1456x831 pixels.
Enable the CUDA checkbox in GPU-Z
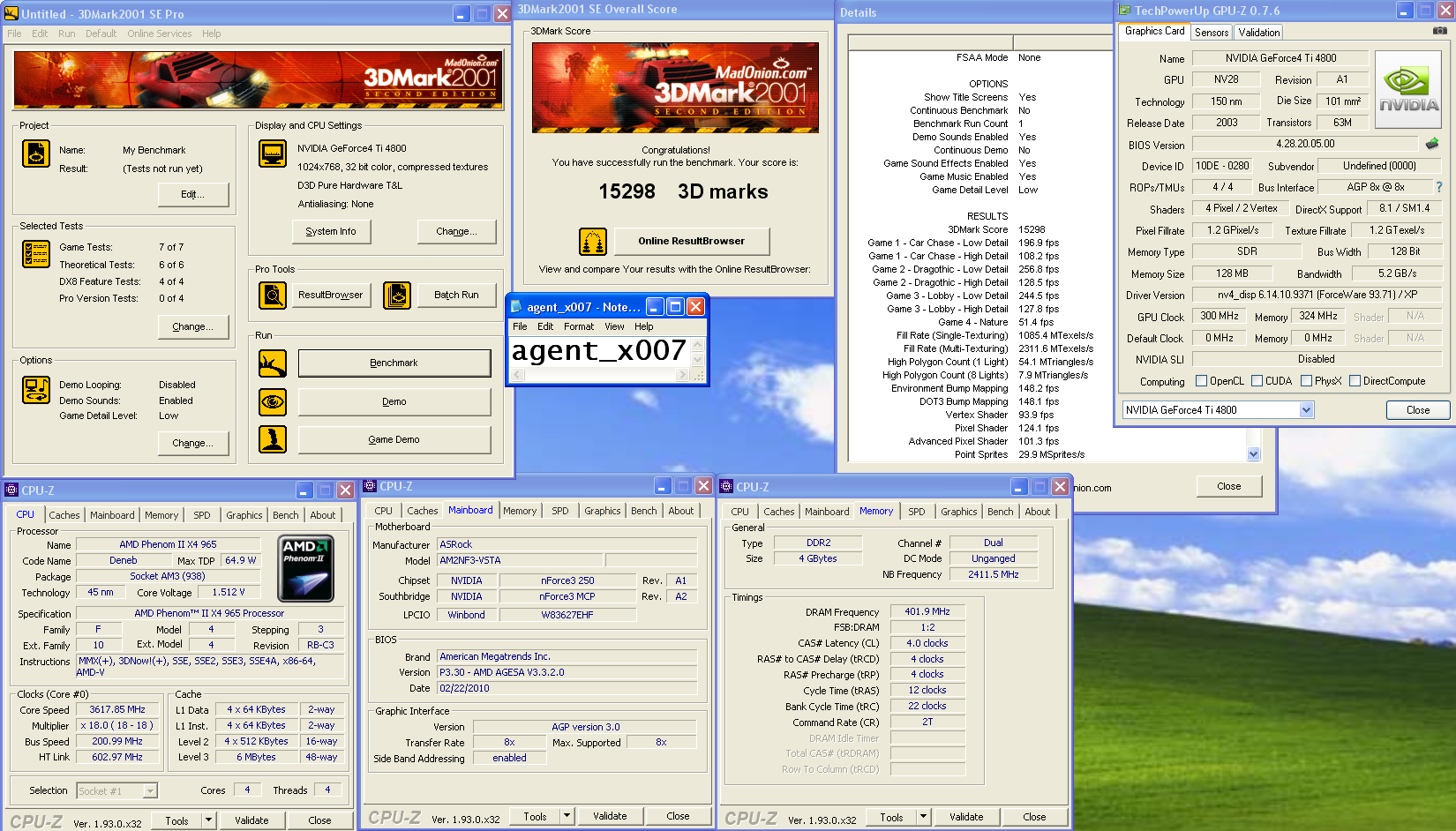point(1257,381)
